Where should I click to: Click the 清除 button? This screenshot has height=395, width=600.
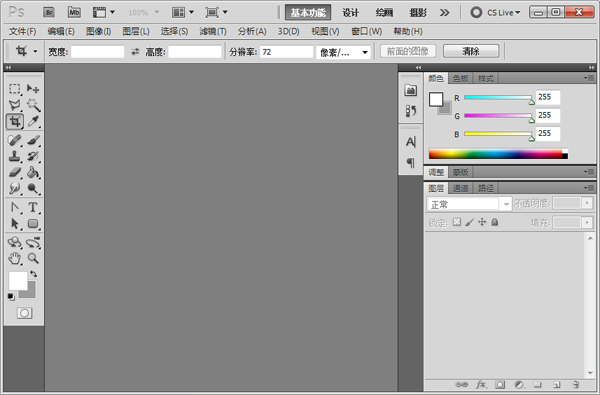pos(471,51)
